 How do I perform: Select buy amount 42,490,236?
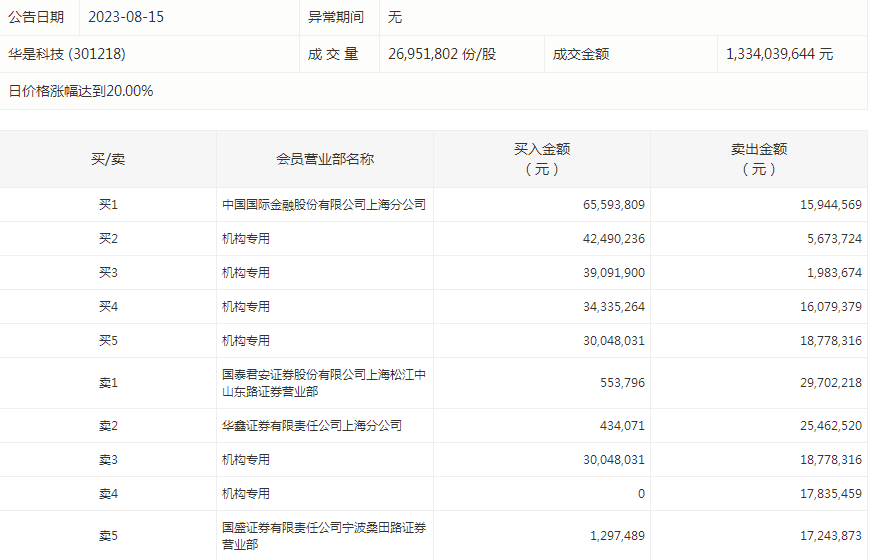tap(614, 239)
